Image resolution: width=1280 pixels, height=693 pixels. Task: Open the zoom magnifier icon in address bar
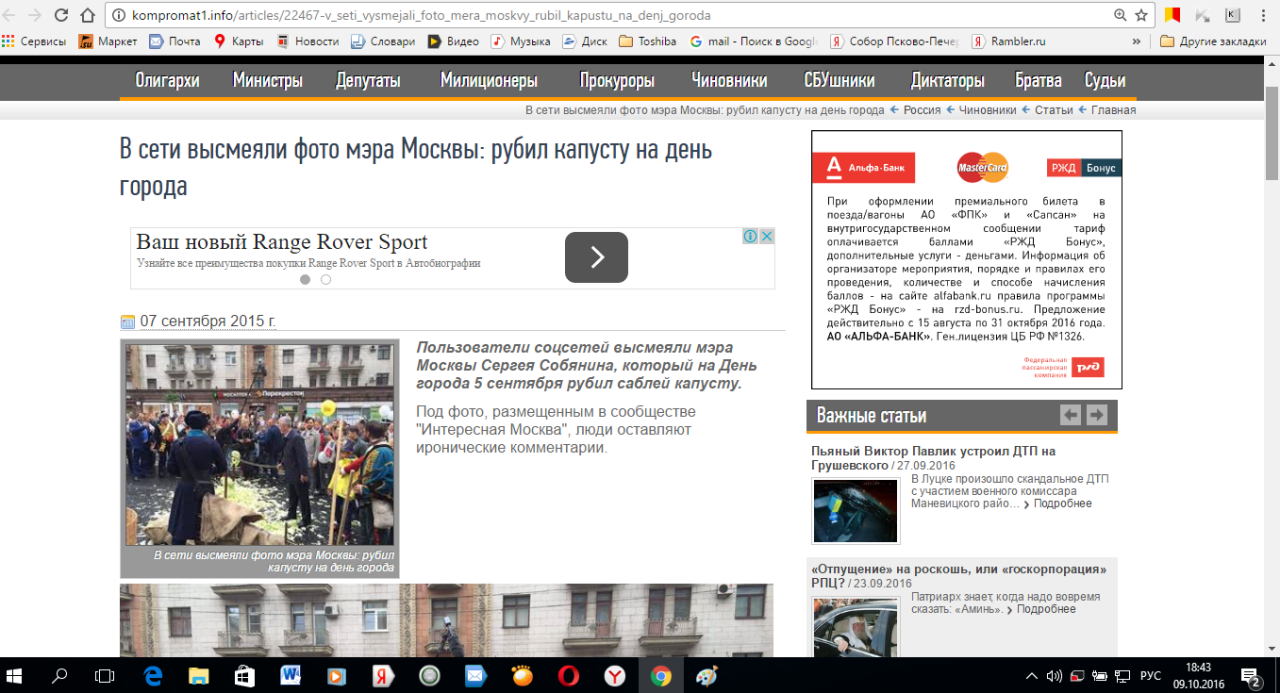1120,15
